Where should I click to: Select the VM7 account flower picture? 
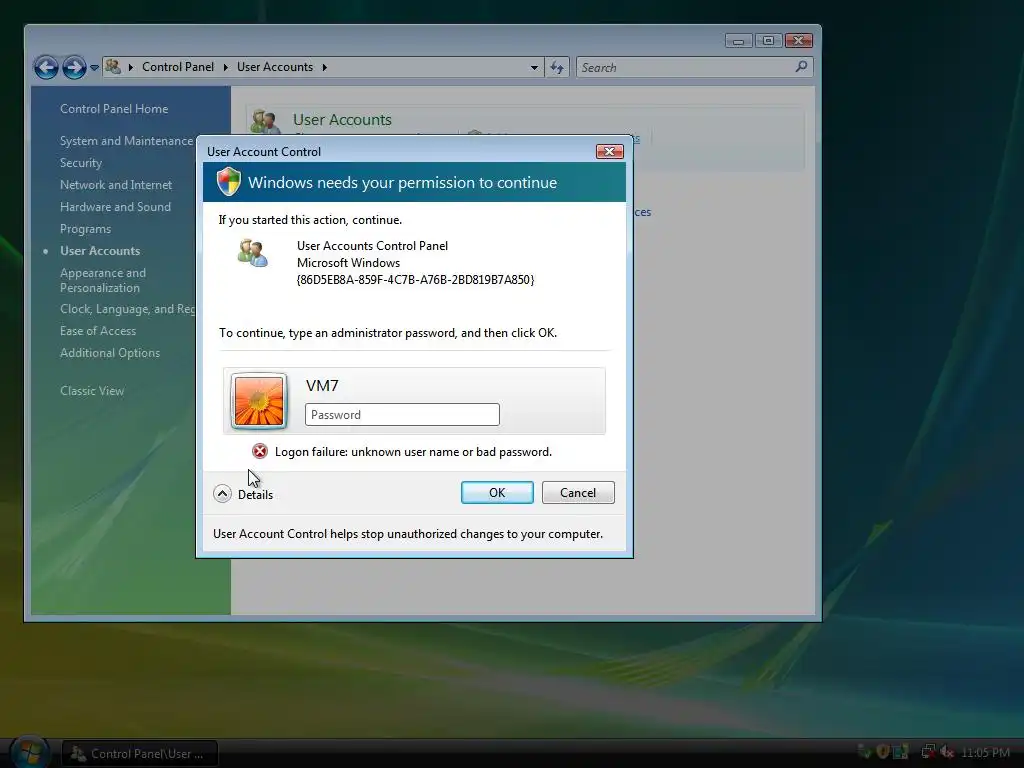pos(259,401)
